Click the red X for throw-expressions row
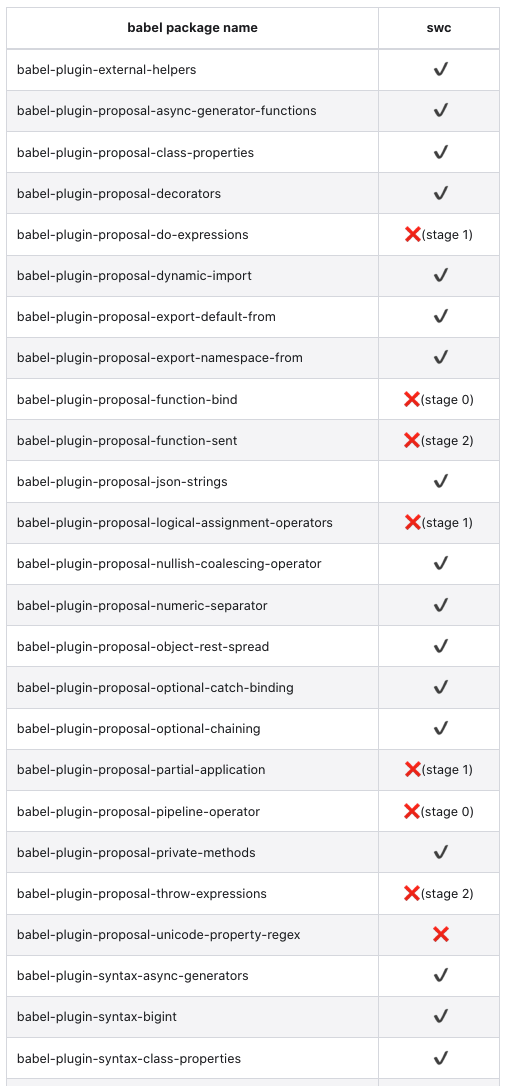This screenshot has height=1086, width=507. (x=412, y=893)
